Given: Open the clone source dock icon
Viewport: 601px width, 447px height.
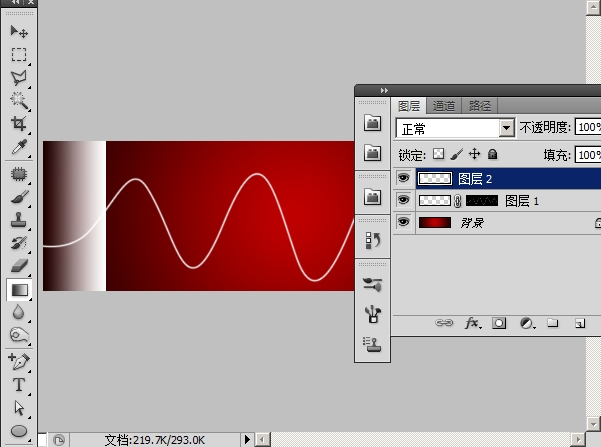Looking at the screenshot, I should click(372, 344).
